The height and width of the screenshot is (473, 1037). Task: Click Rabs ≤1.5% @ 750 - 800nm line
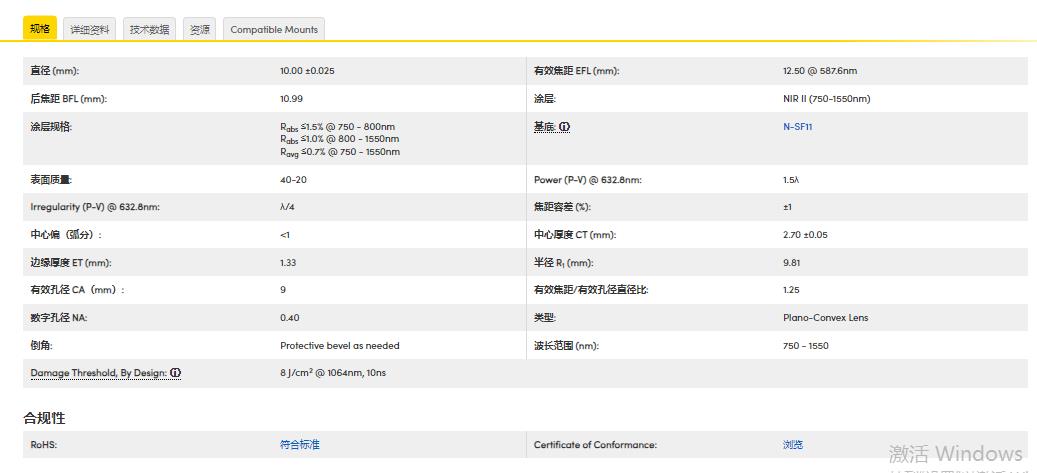point(337,126)
